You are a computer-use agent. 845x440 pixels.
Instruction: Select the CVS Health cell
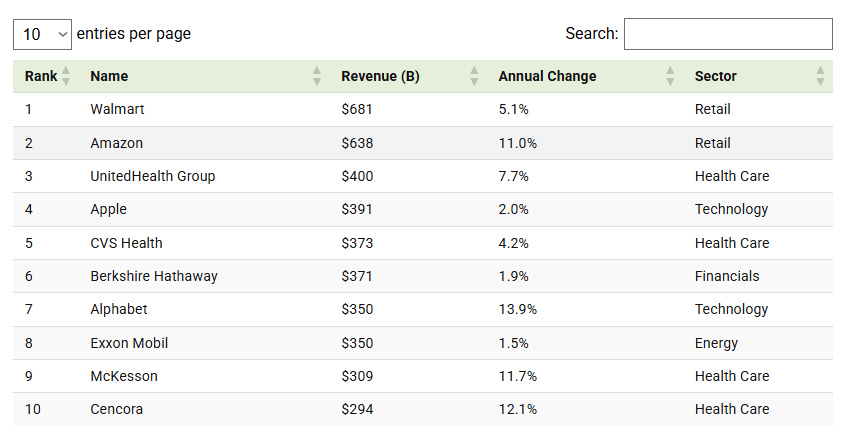click(126, 243)
